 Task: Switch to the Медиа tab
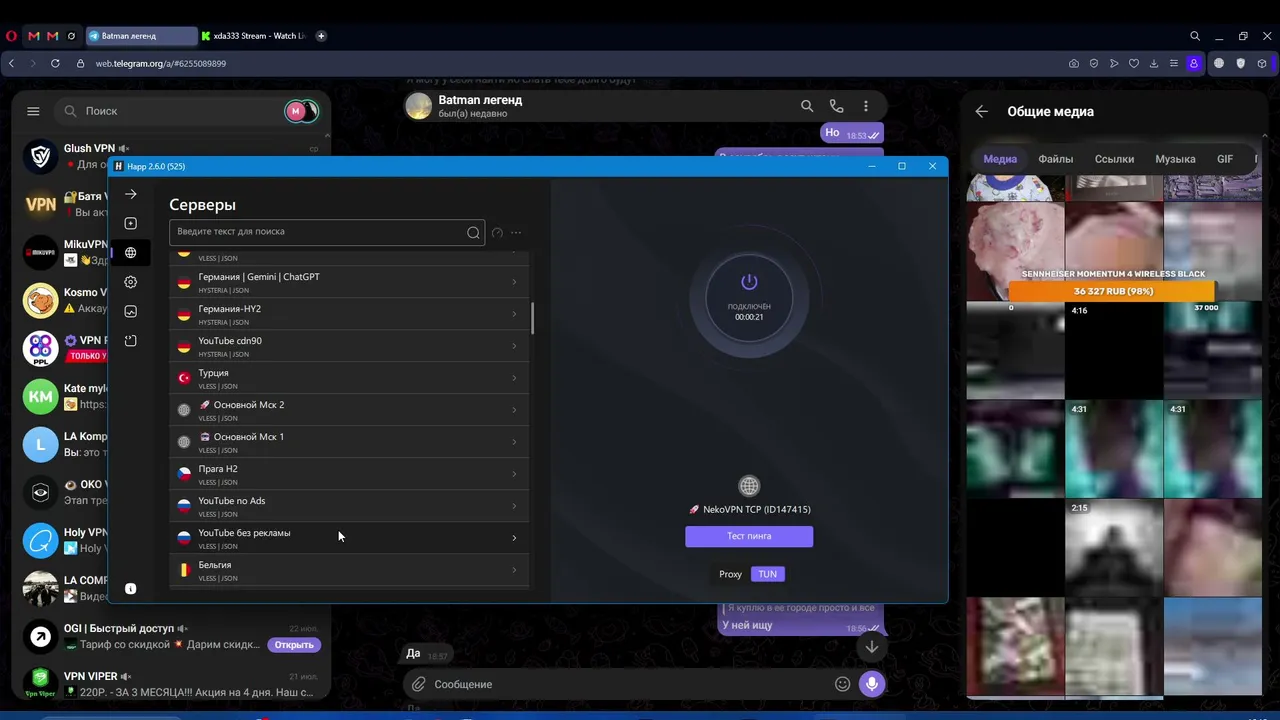pos(1000,159)
